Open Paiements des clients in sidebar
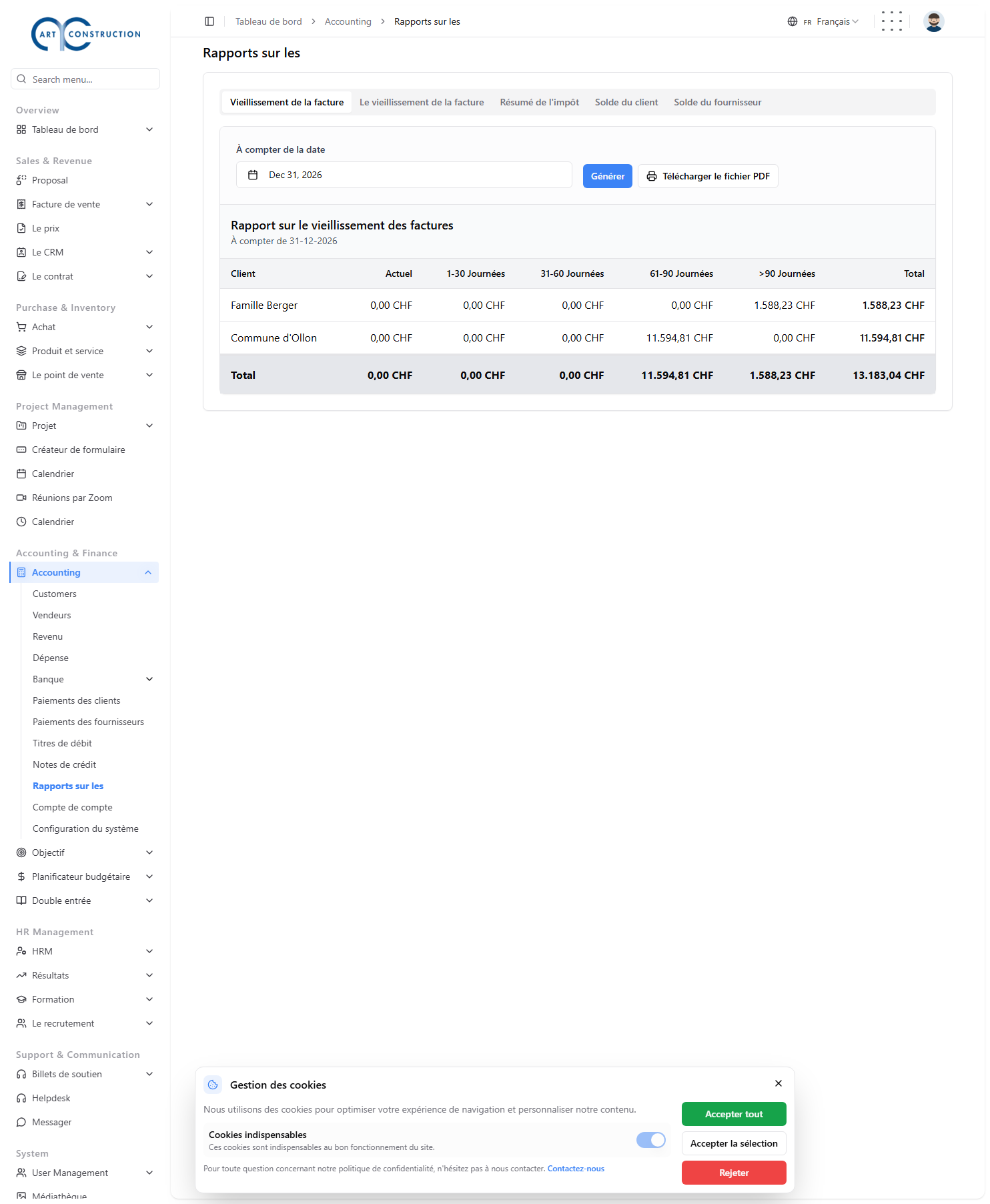The height and width of the screenshot is (1204, 990). tap(77, 700)
